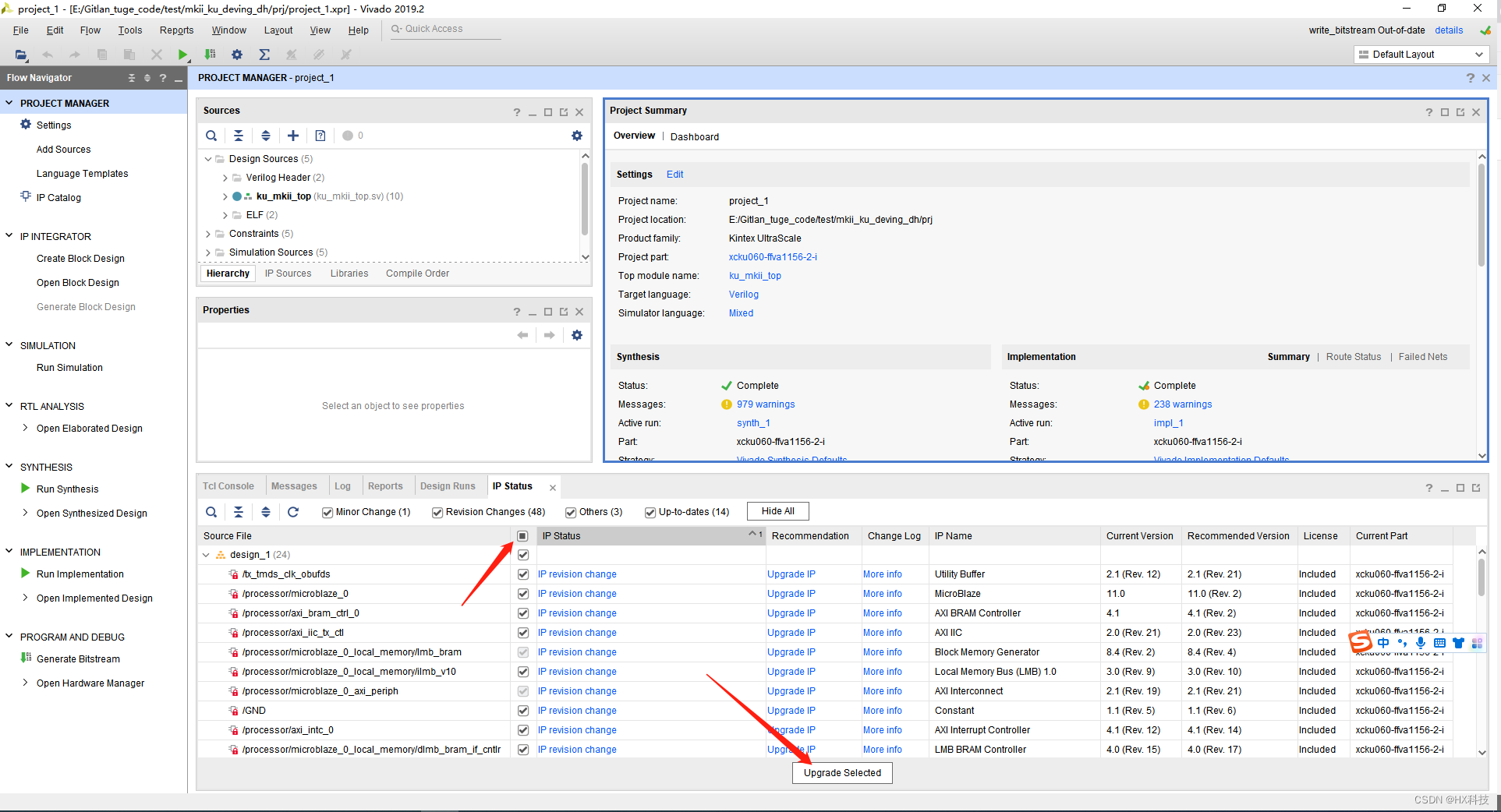Image resolution: width=1501 pixels, height=812 pixels.
Task: Toggle Up-to-dates filter checkbox
Action: [650, 512]
